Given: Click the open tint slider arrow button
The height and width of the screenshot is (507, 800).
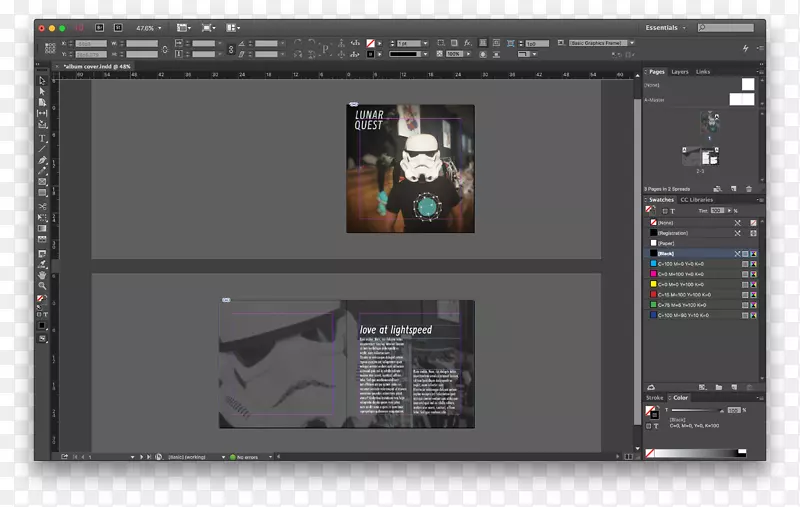Looking at the screenshot, I should click(x=729, y=210).
